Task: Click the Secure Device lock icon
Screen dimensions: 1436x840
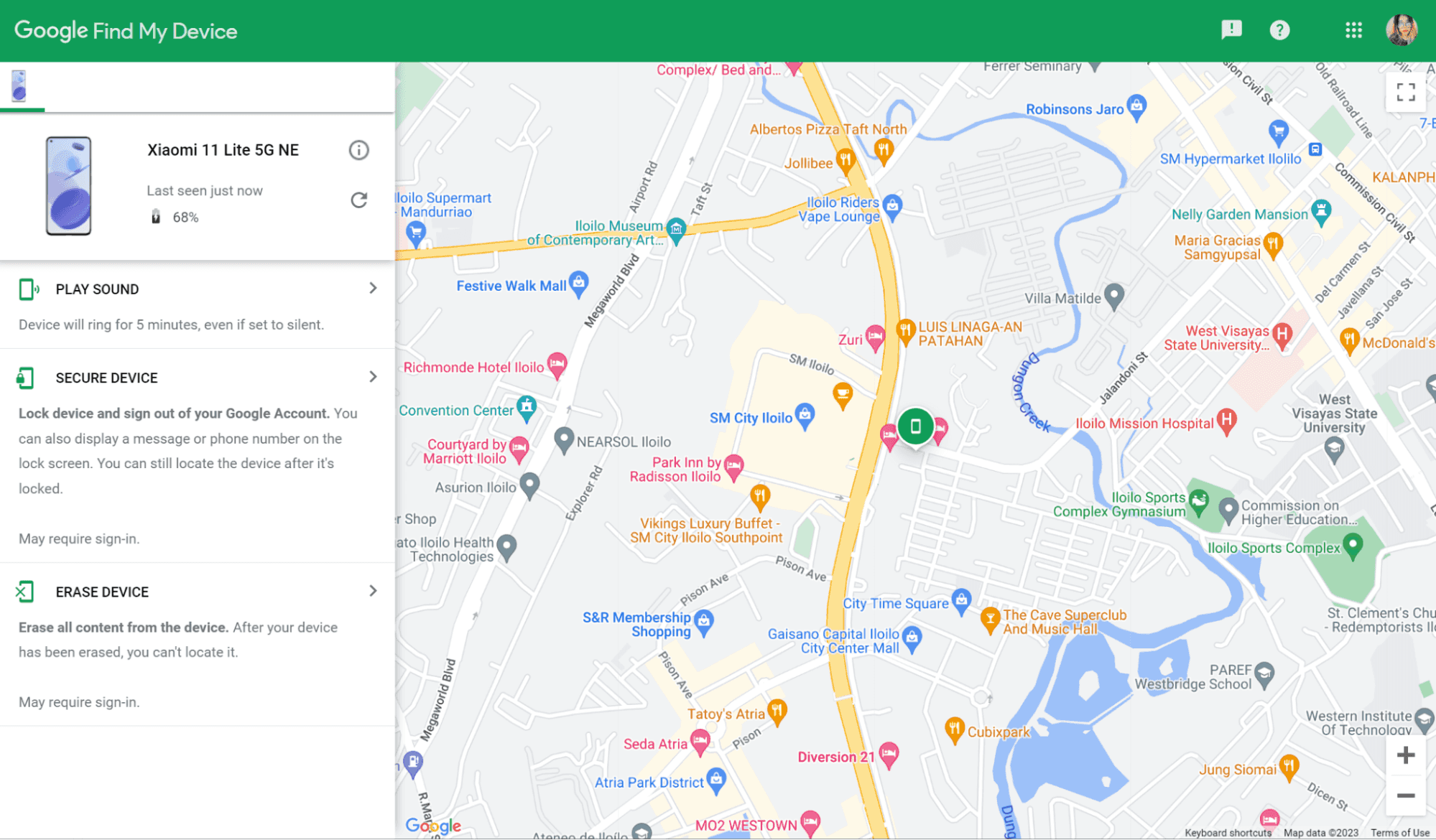Action: coord(25,378)
